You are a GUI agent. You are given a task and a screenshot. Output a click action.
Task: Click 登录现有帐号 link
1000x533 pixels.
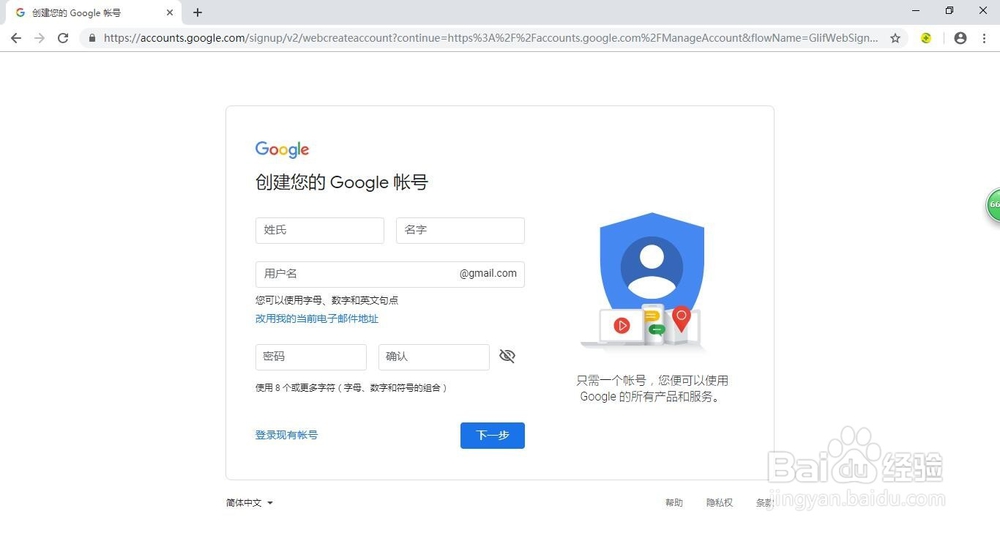tap(286, 435)
